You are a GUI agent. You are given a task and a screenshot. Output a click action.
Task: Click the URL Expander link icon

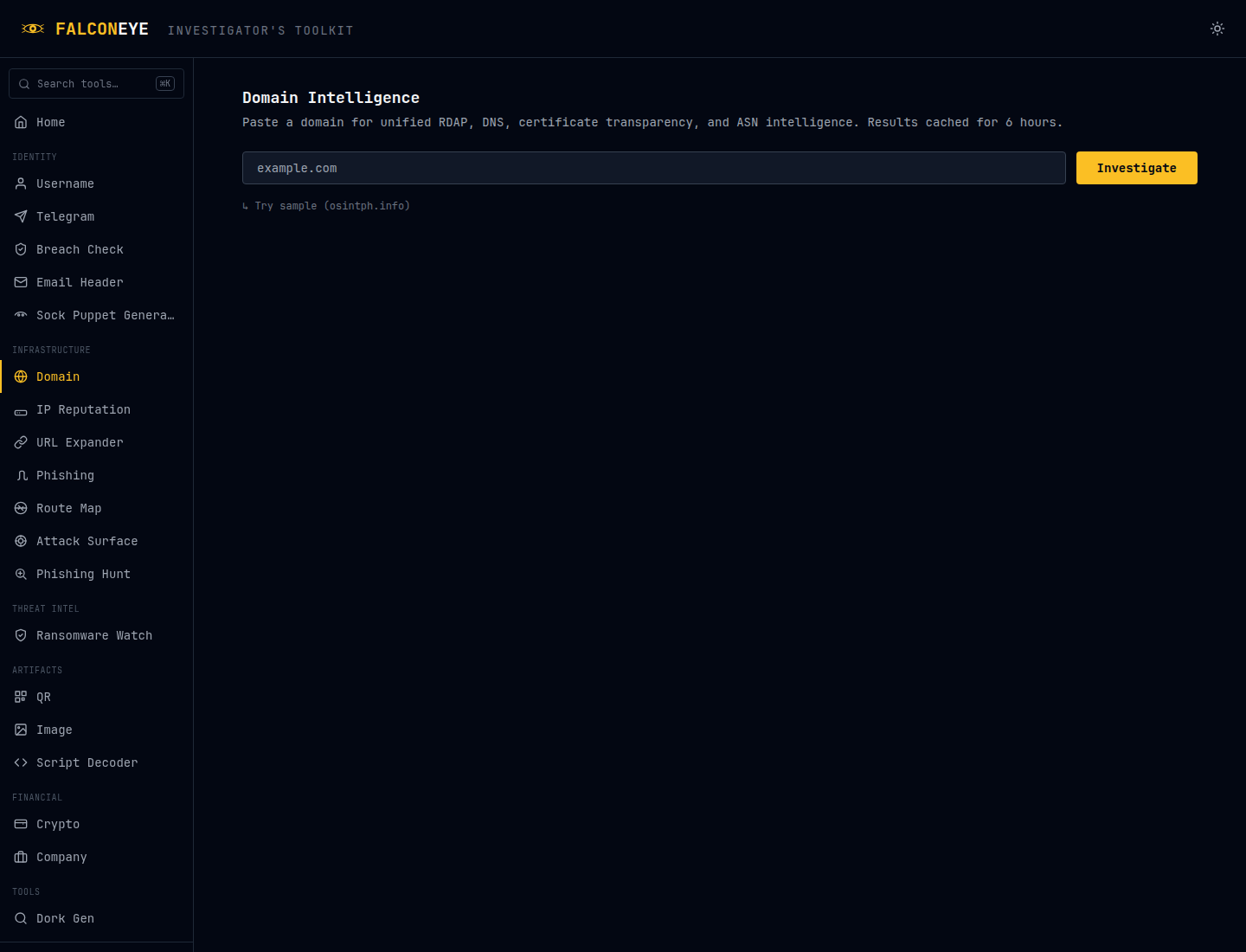(21, 442)
